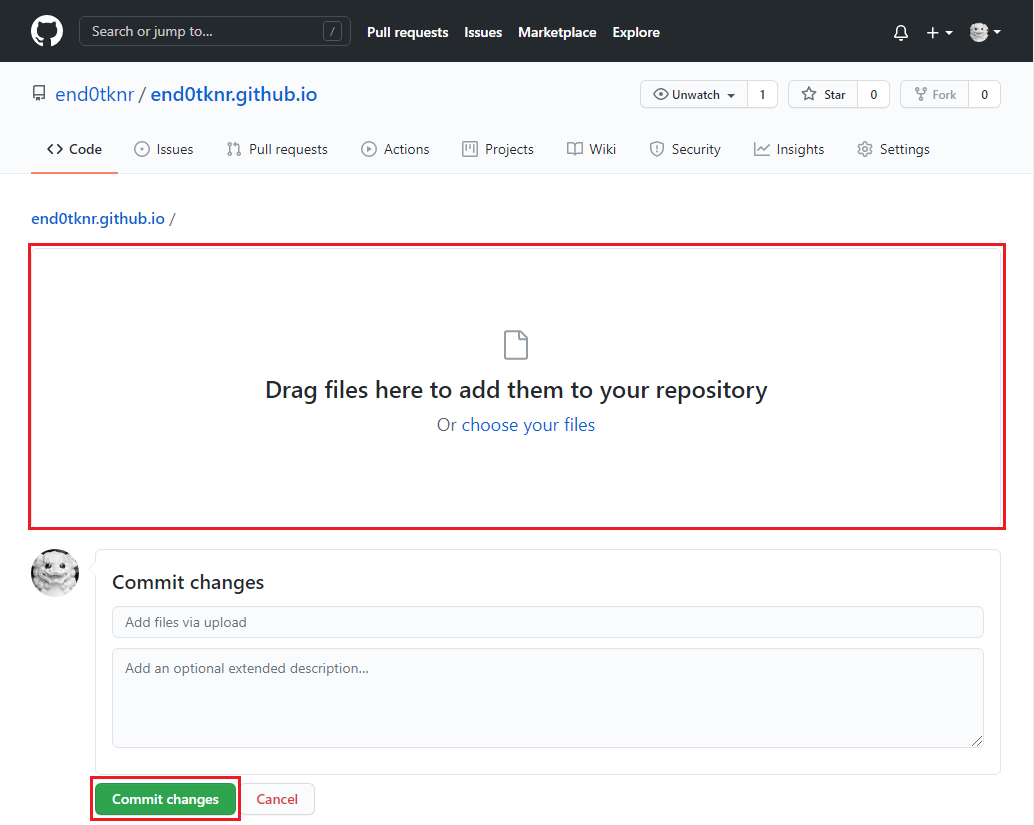
Task: Expand the Unwatch dropdown
Action: coord(694,94)
